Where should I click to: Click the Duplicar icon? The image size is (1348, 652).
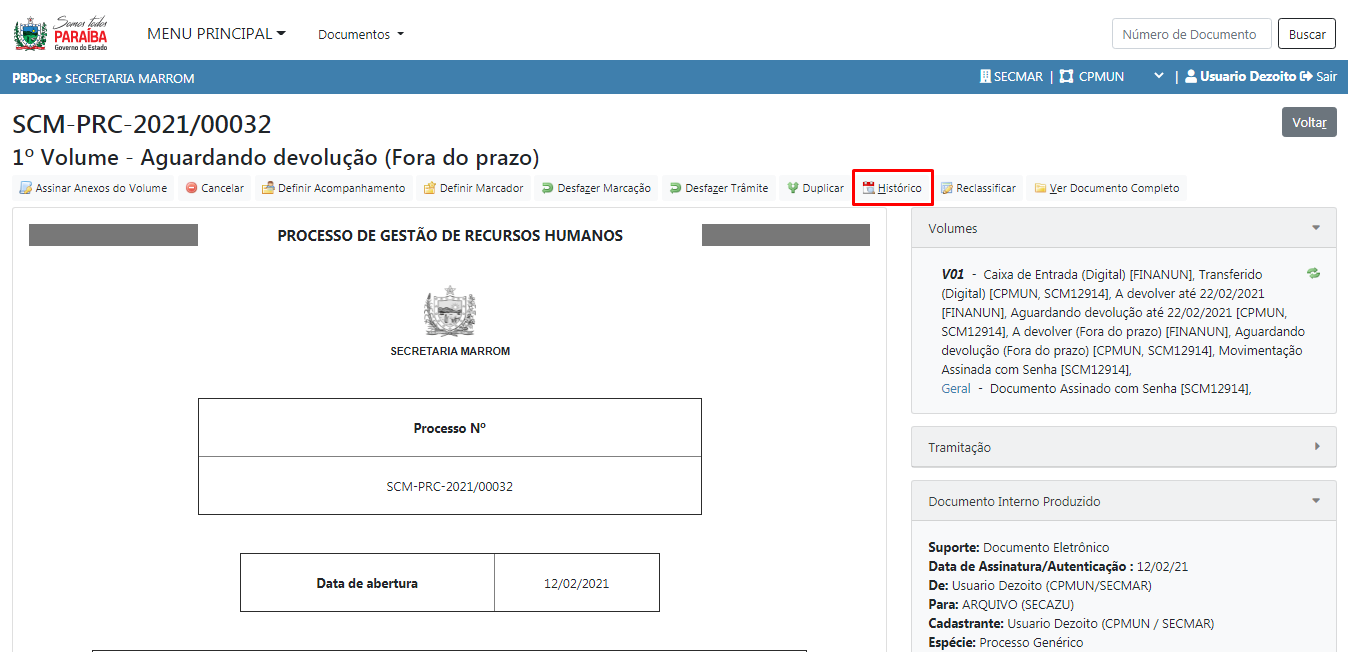coord(792,188)
